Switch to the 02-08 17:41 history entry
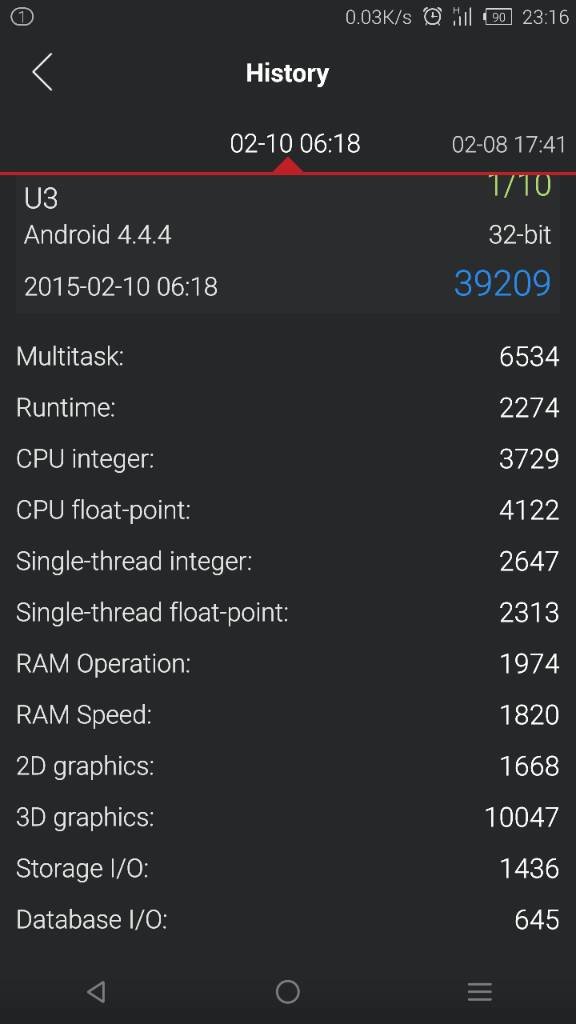The width and height of the screenshot is (576, 1024). pos(509,144)
